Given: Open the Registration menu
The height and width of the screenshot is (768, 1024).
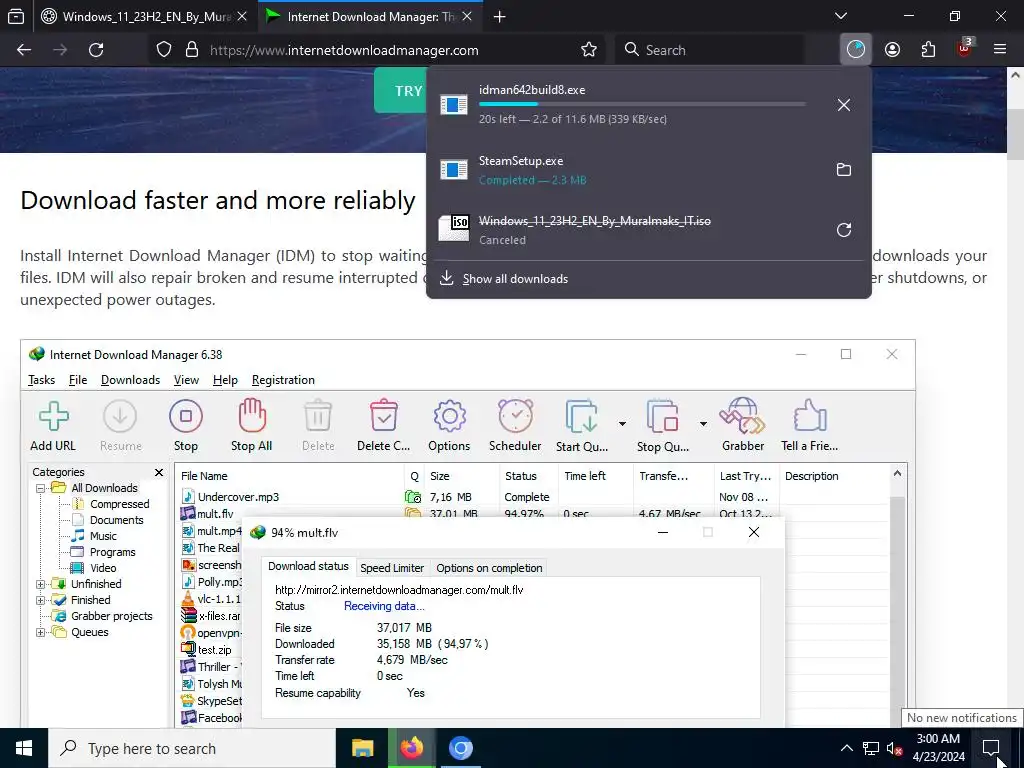Looking at the screenshot, I should [283, 380].
